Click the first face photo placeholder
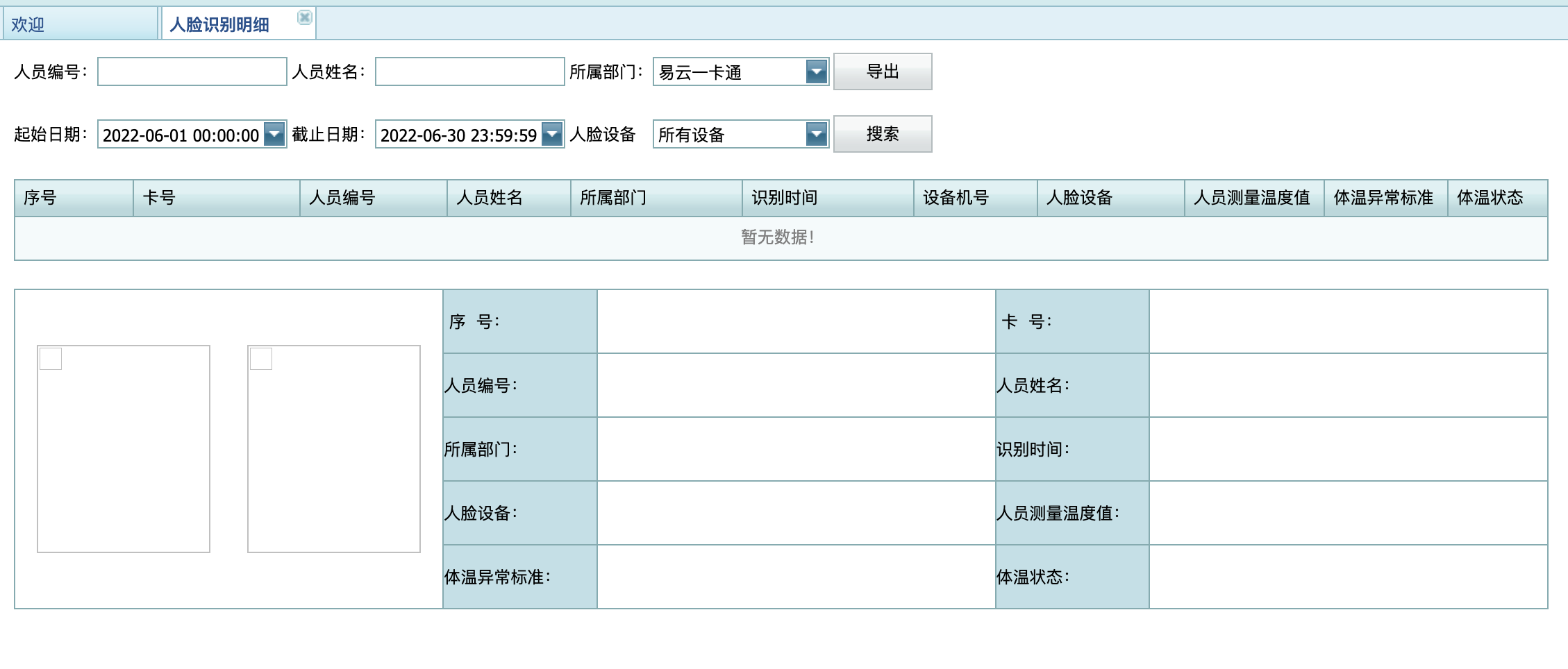The height and width of the screenshot is (669, 1568). click(x=124, y=449)
